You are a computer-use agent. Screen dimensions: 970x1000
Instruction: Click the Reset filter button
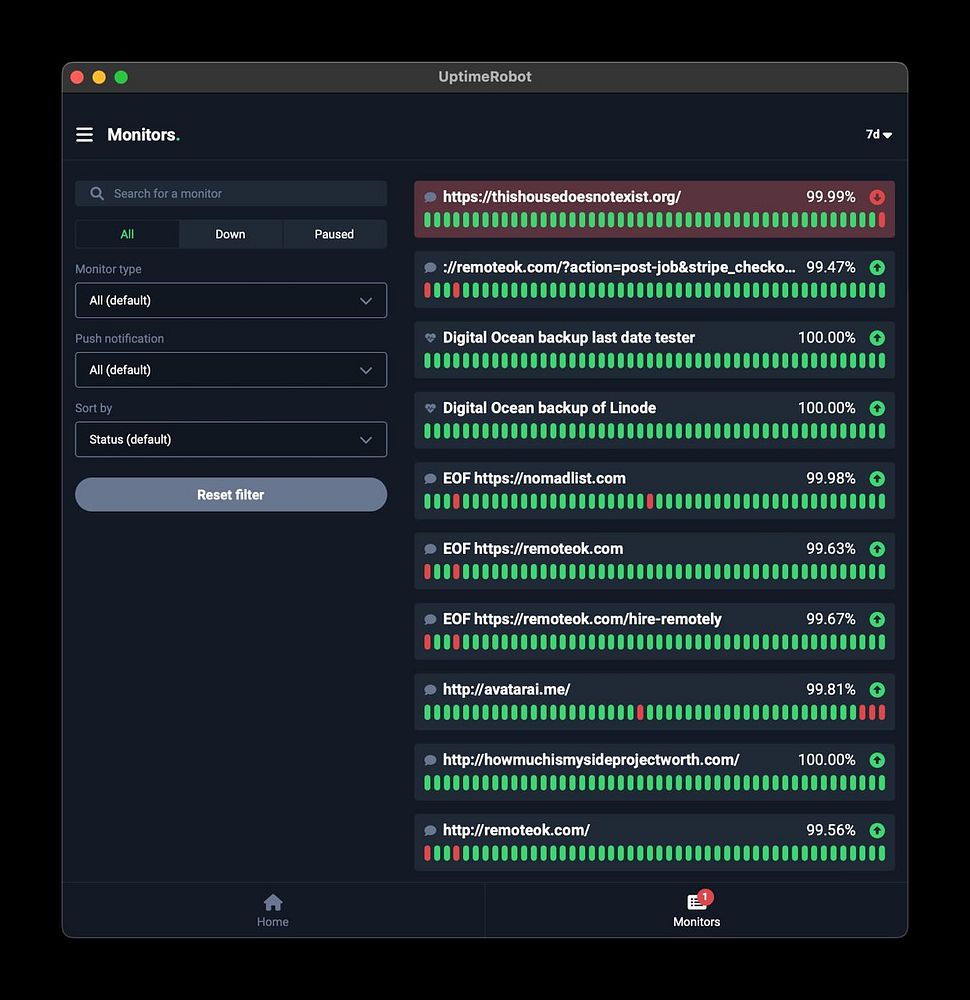point(231,494)
